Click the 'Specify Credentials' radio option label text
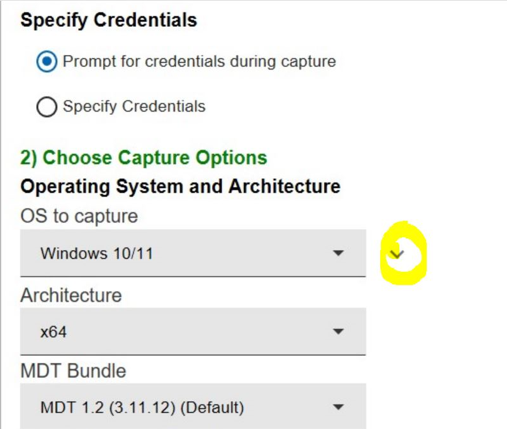The image size is (507, 429). point(134,107)
